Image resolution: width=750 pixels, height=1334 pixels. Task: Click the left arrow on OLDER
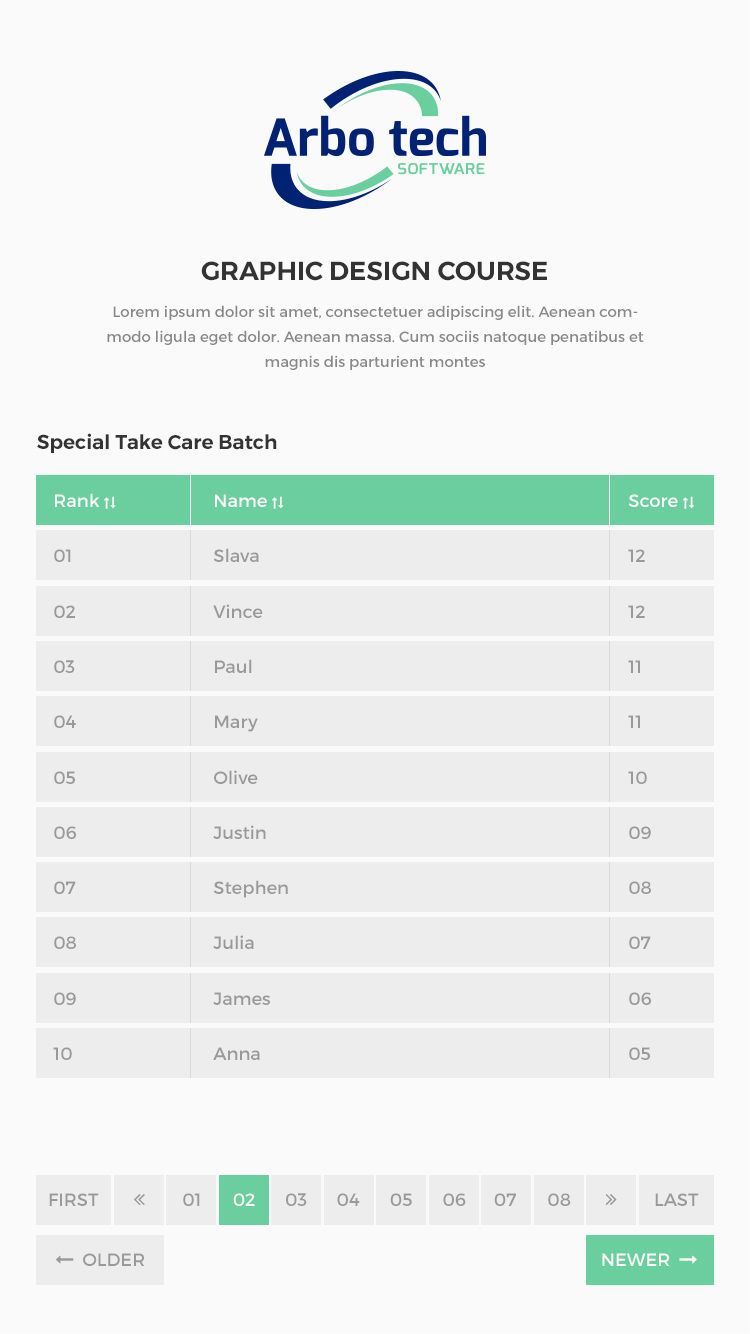65,1260
